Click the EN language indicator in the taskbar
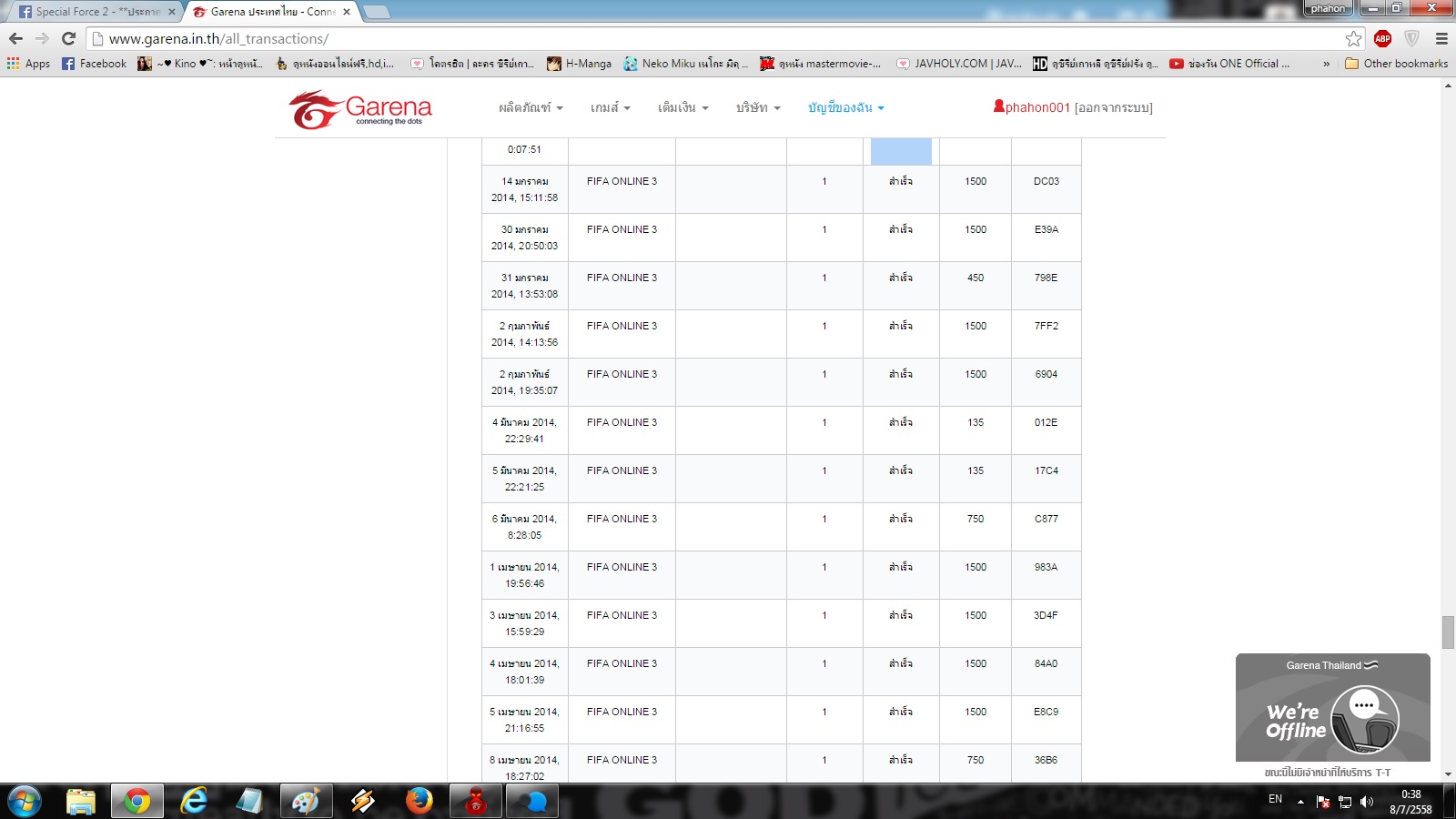 [x=1275, y=799]
